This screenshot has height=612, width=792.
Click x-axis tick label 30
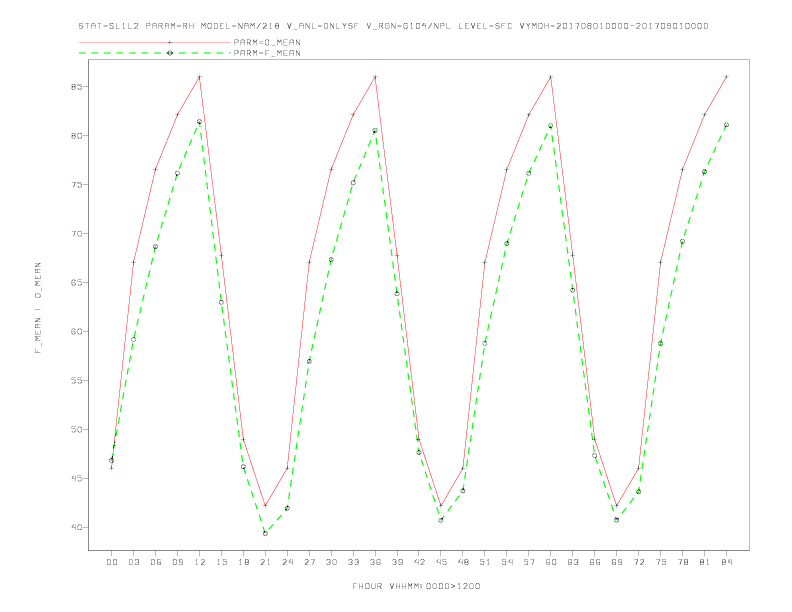(331, 562)
